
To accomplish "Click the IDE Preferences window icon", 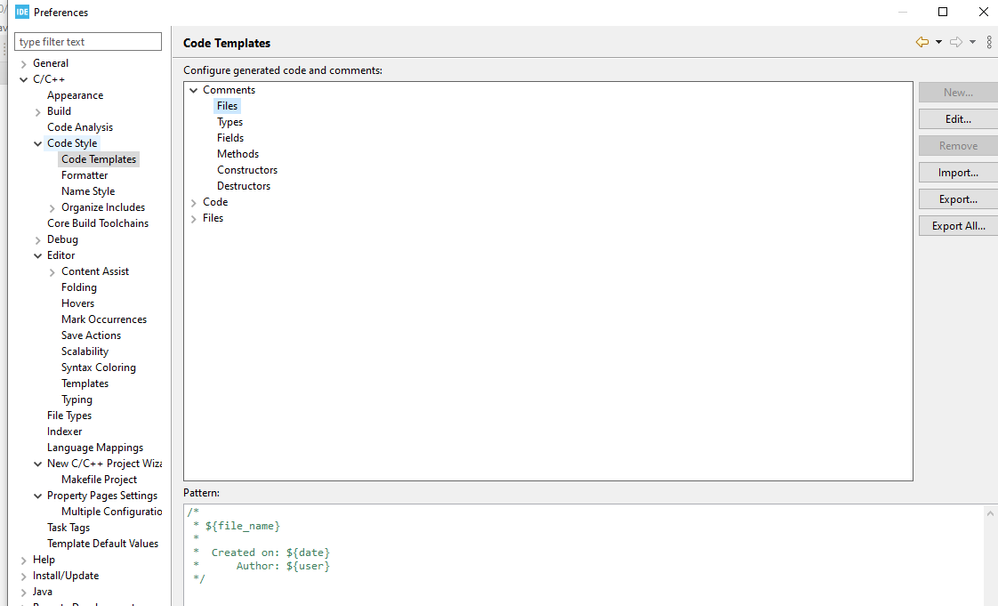I will pyautogui.click(x=22, y=11).
